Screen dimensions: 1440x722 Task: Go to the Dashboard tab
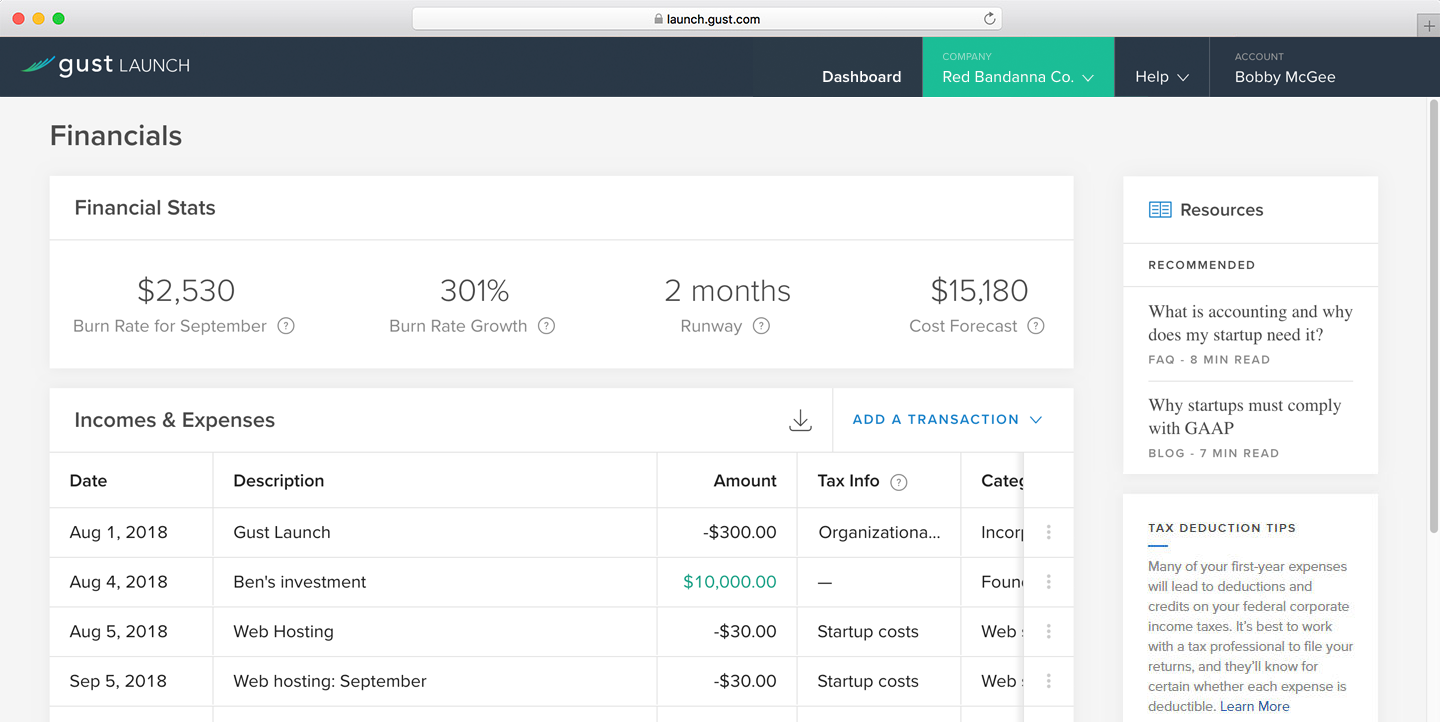(861, 77)
